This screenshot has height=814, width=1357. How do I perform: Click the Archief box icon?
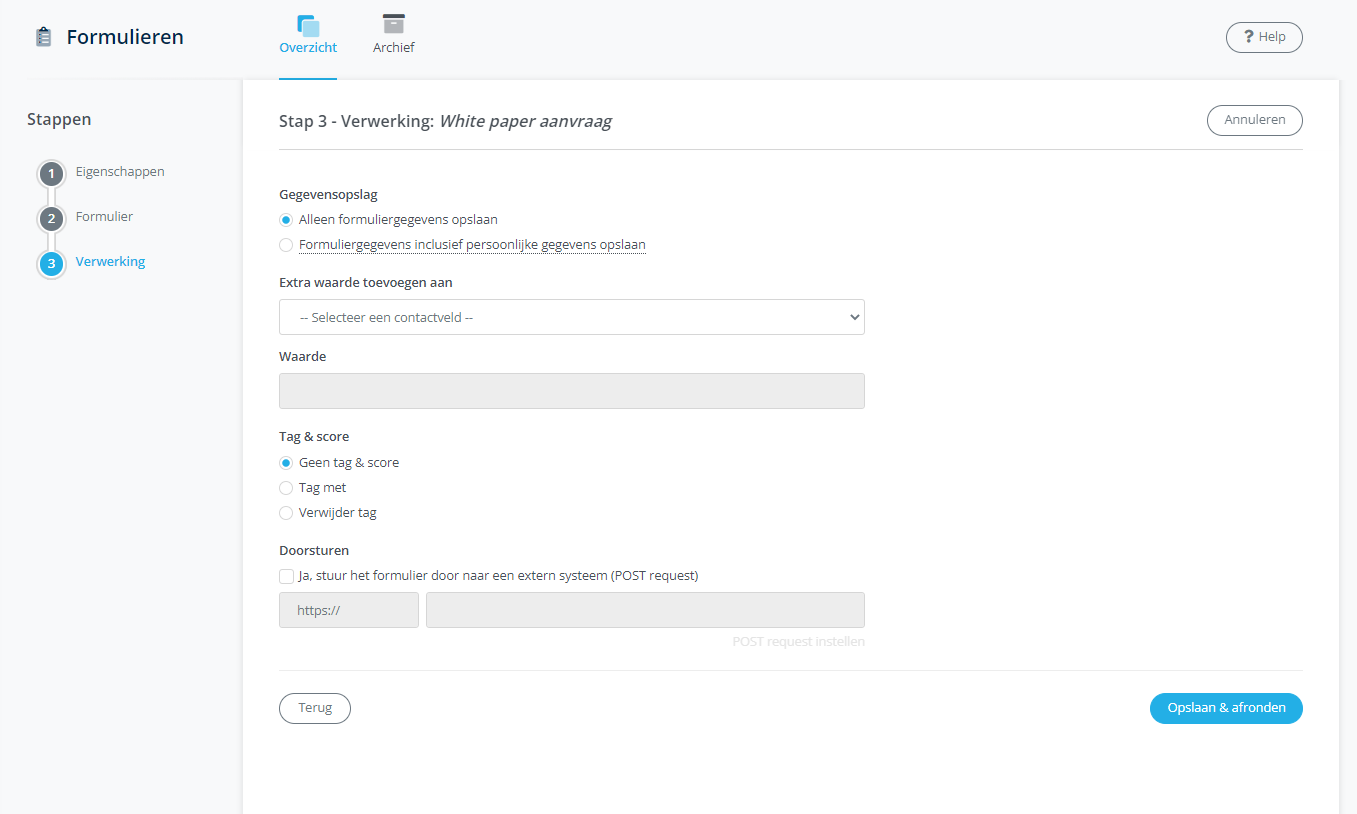point(393,25)
